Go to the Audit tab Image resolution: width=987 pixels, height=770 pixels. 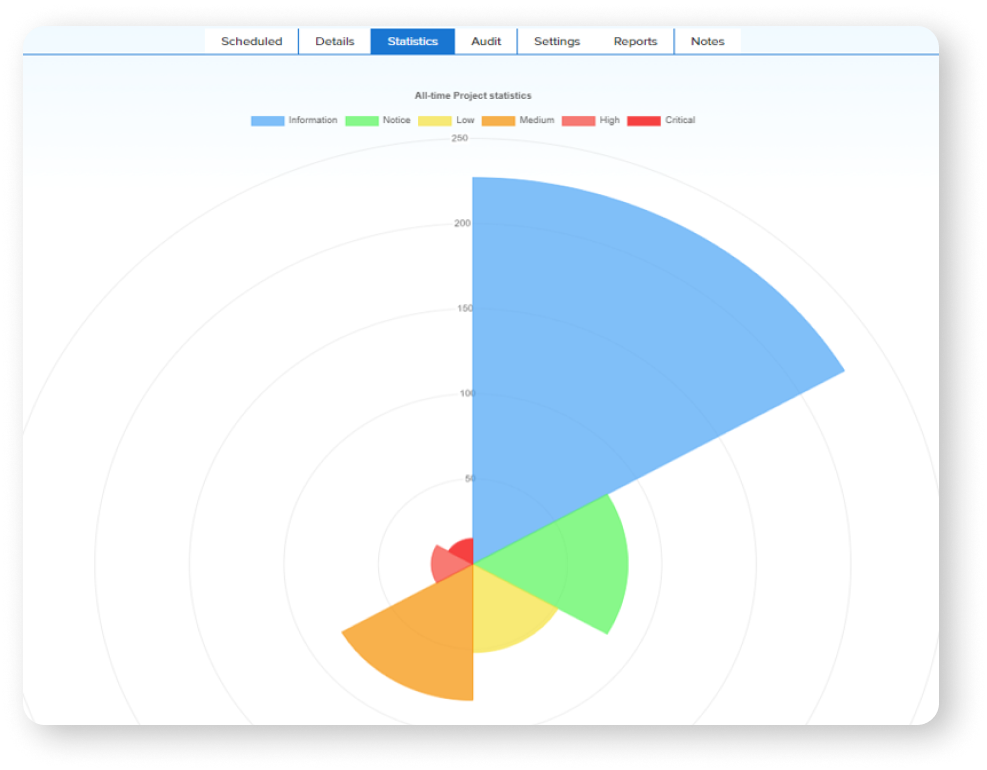click(x=486, y=41)
